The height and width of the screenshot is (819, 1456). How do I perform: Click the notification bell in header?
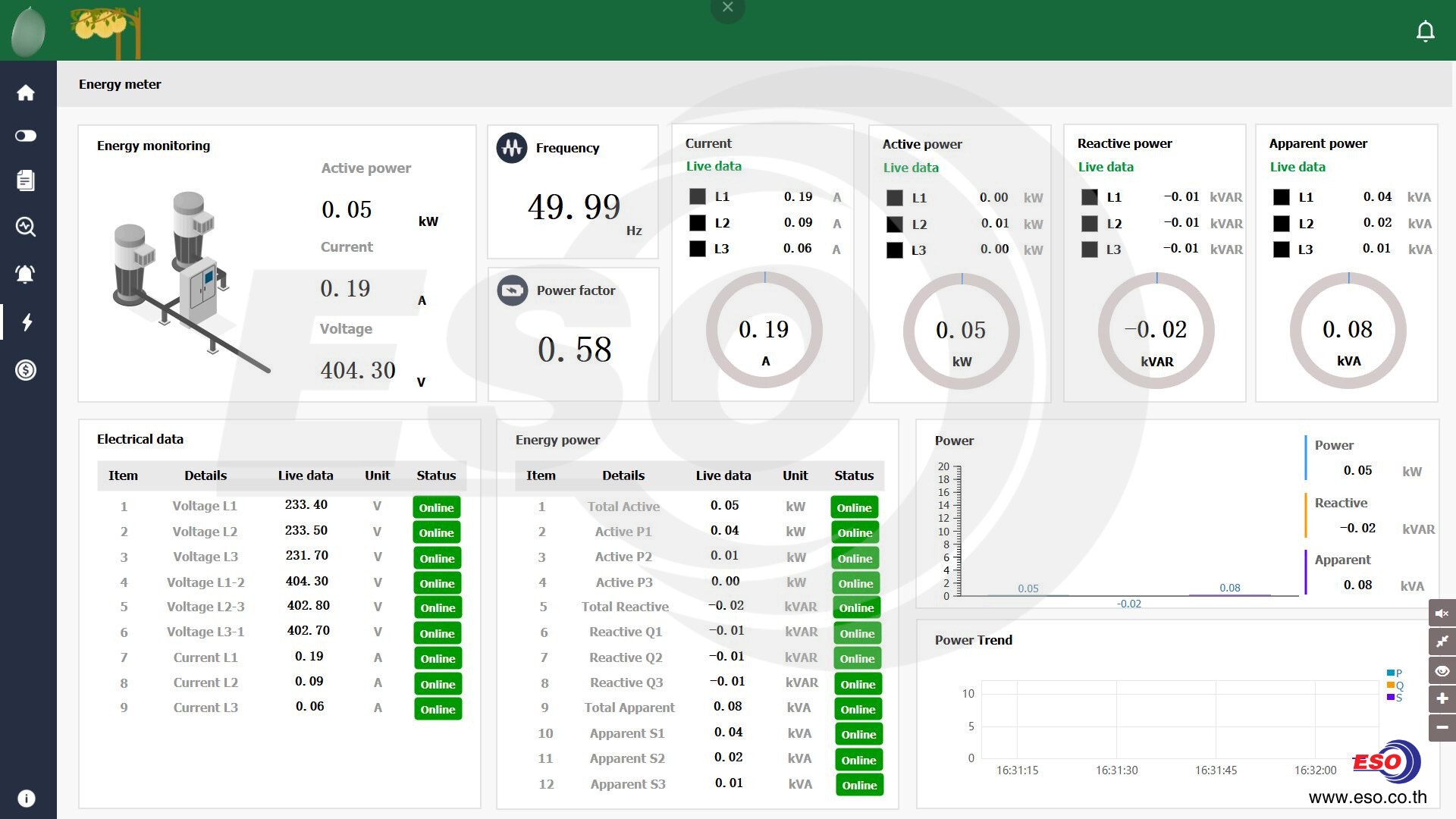click(1425, 31)
